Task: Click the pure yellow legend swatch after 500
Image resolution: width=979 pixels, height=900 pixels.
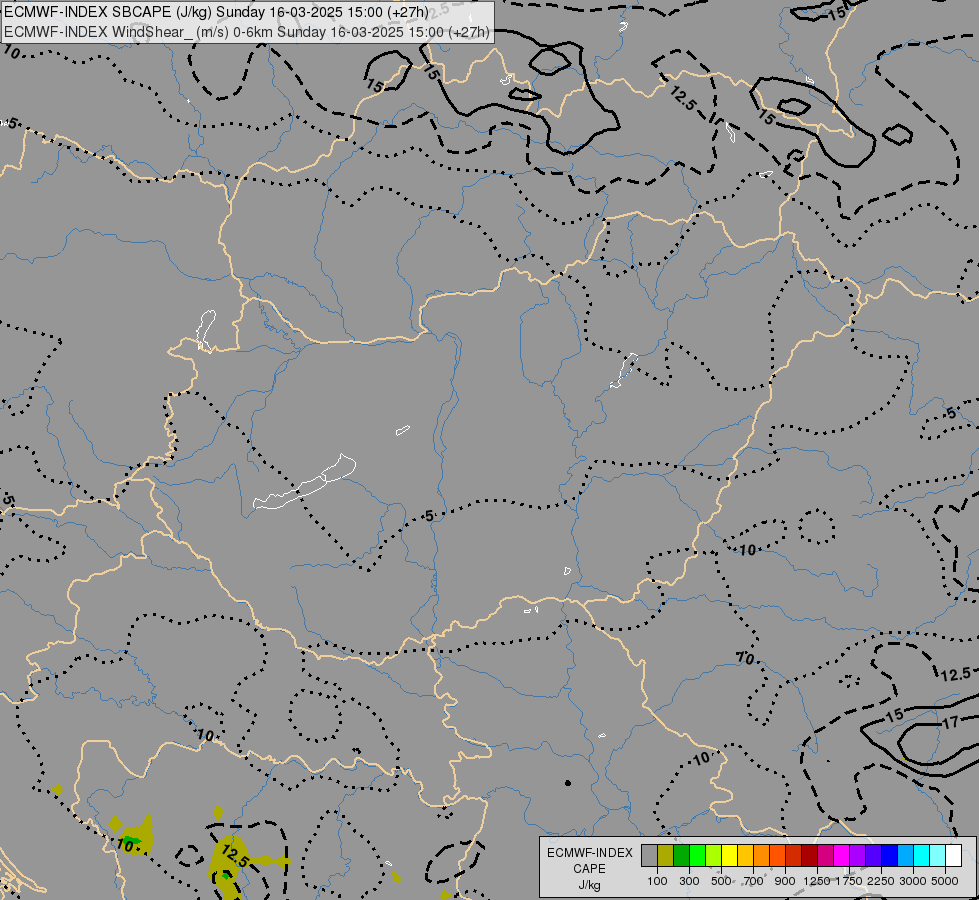Action: pyautogui.click(x=730, y=856)
